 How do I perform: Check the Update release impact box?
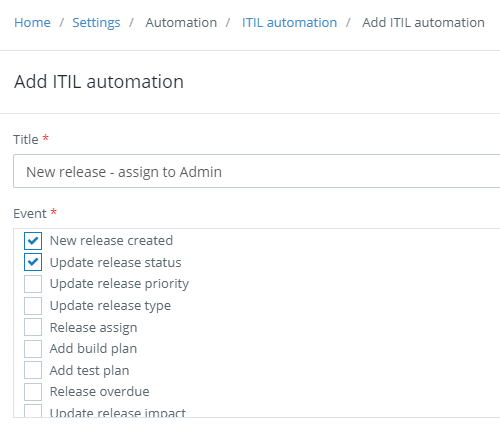click(x=33, y=411)
